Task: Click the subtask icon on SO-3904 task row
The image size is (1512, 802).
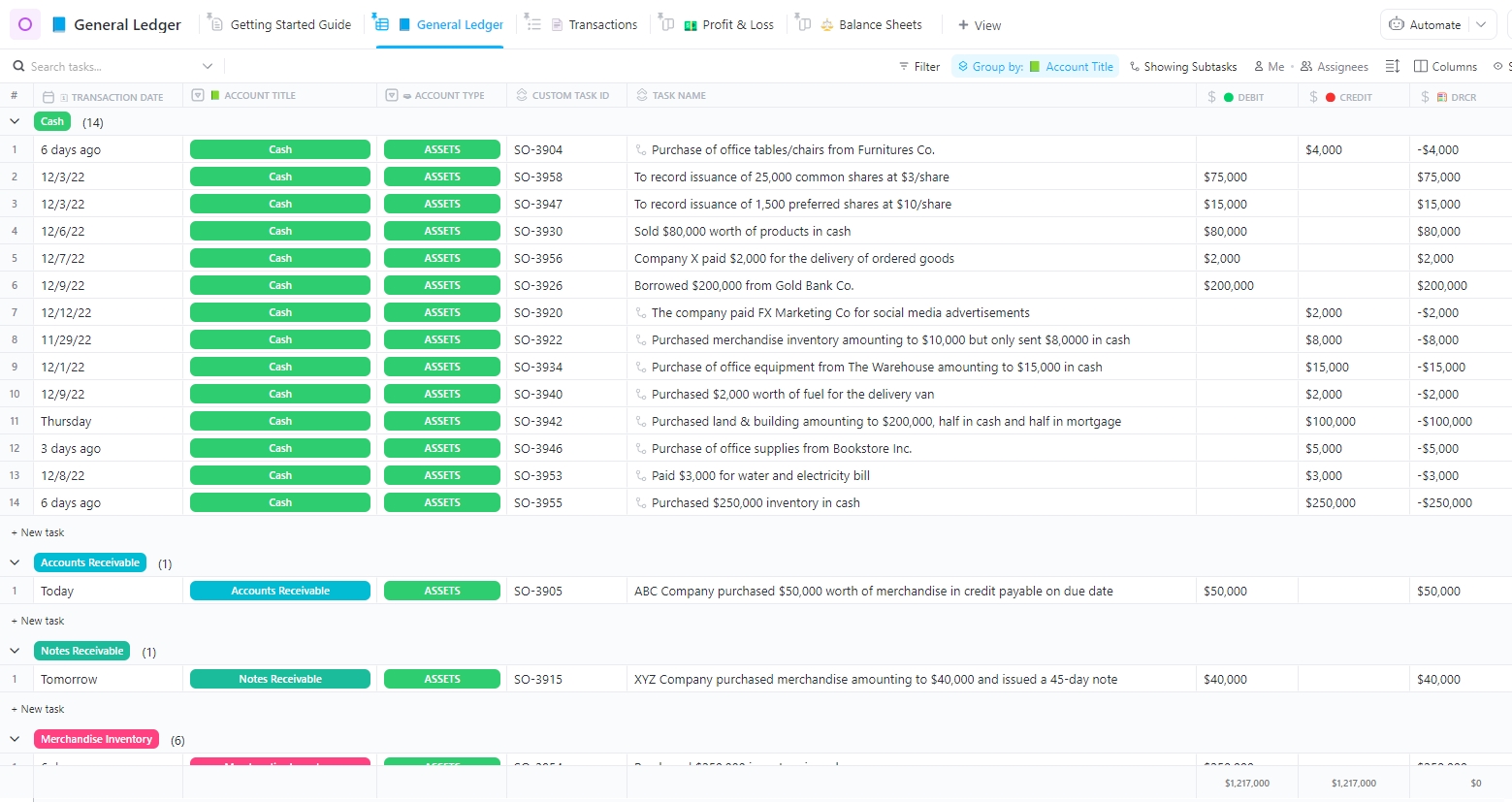Action: pos(642,149)
